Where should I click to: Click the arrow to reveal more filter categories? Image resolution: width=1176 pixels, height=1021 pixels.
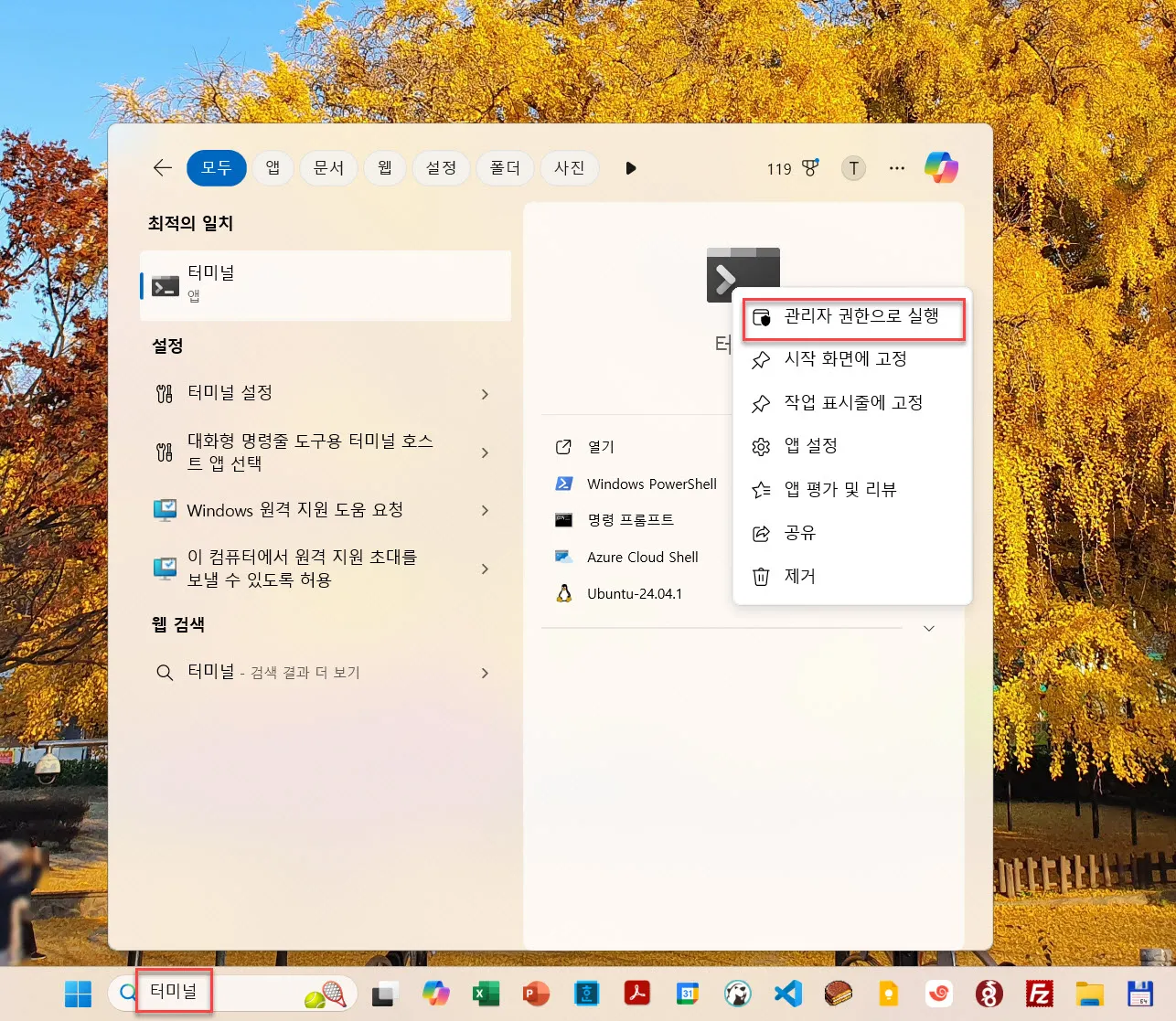[630, 168]
